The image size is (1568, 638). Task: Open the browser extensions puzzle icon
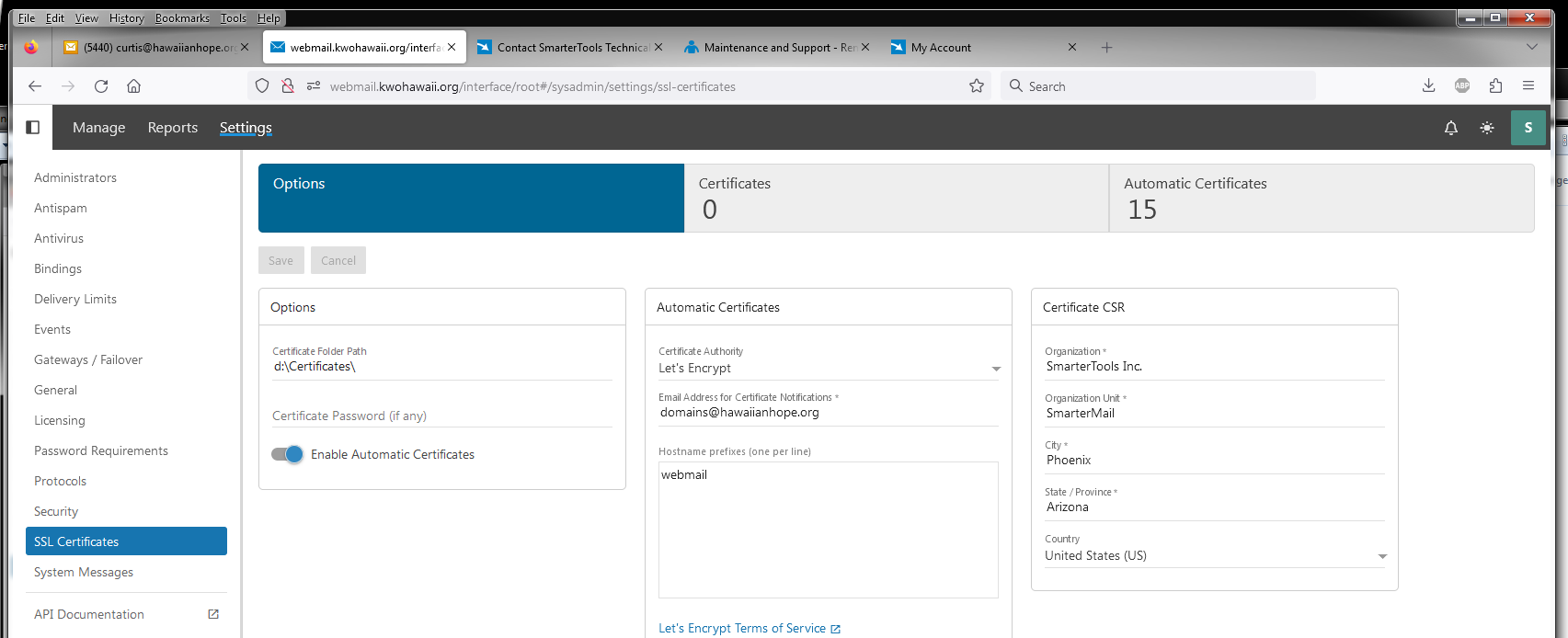pos(1495,86)
